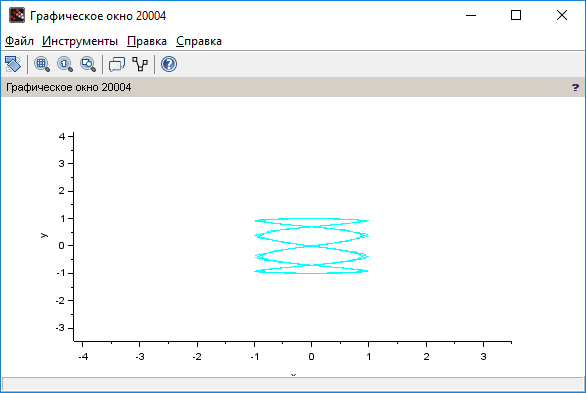Click the x-axis tick label 2
The height and width of the screenshot is (393, 586).
426,357
